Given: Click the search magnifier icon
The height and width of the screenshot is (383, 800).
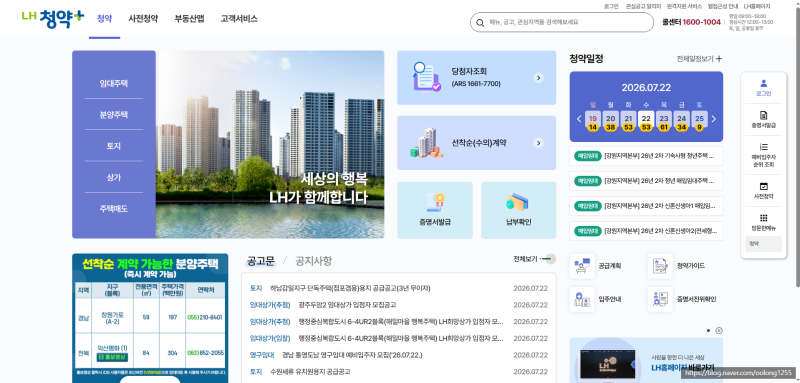Looking at the screenshot, I should (480, 23).
